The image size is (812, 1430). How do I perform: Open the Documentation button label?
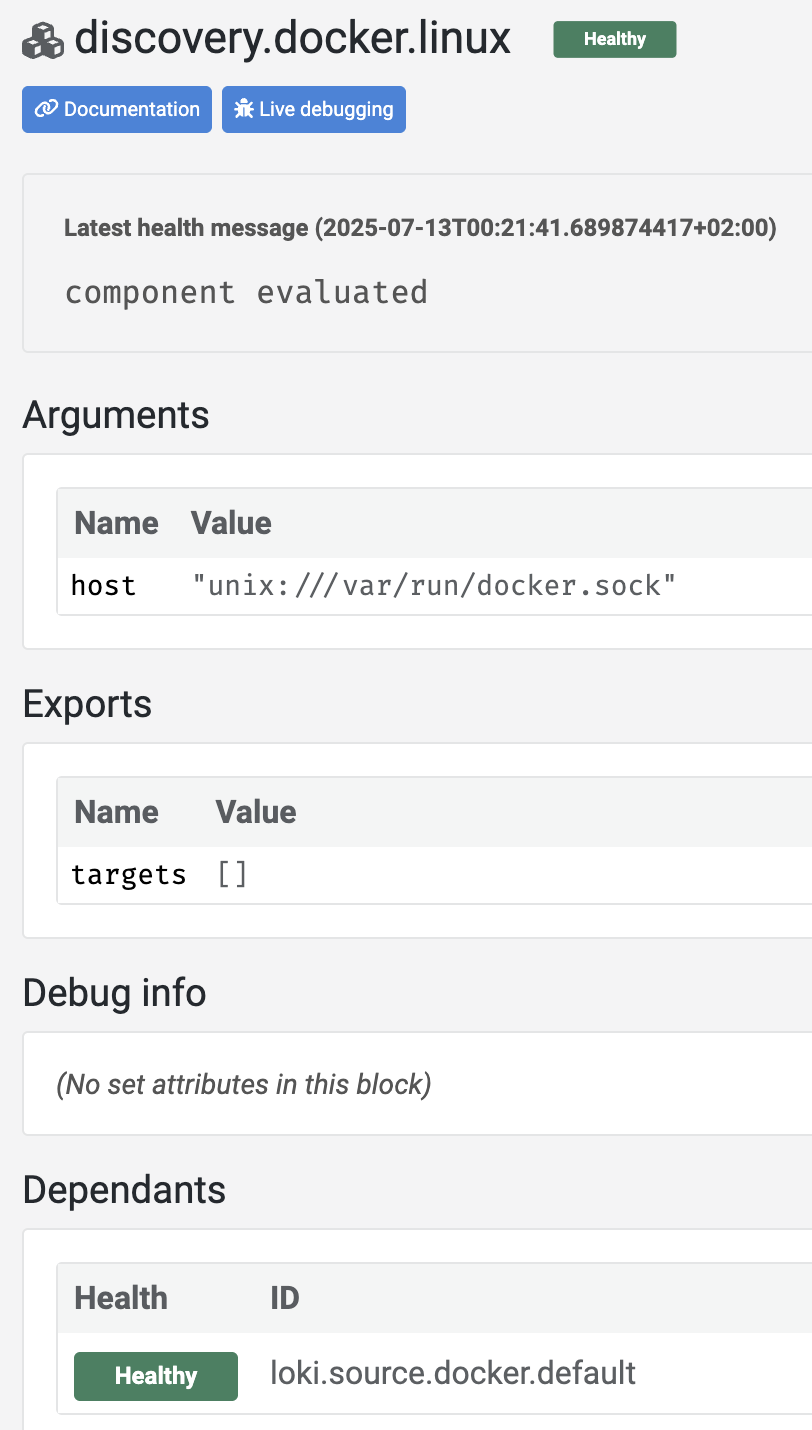tap(132, 109)
